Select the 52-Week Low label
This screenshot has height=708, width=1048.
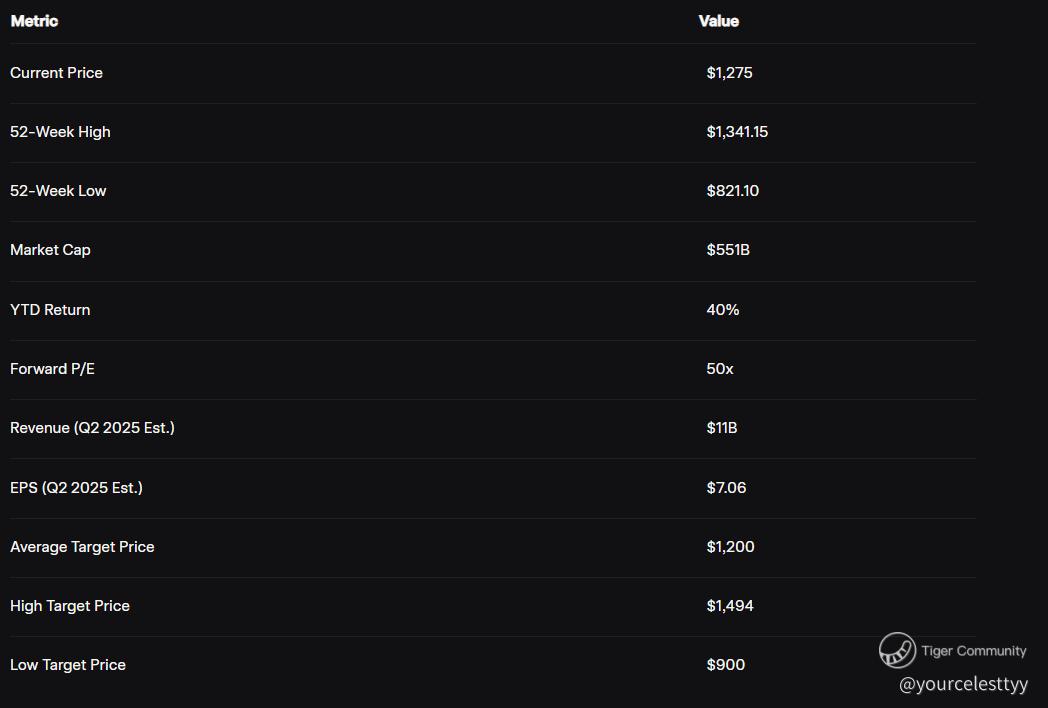click(x=58, y=191)
